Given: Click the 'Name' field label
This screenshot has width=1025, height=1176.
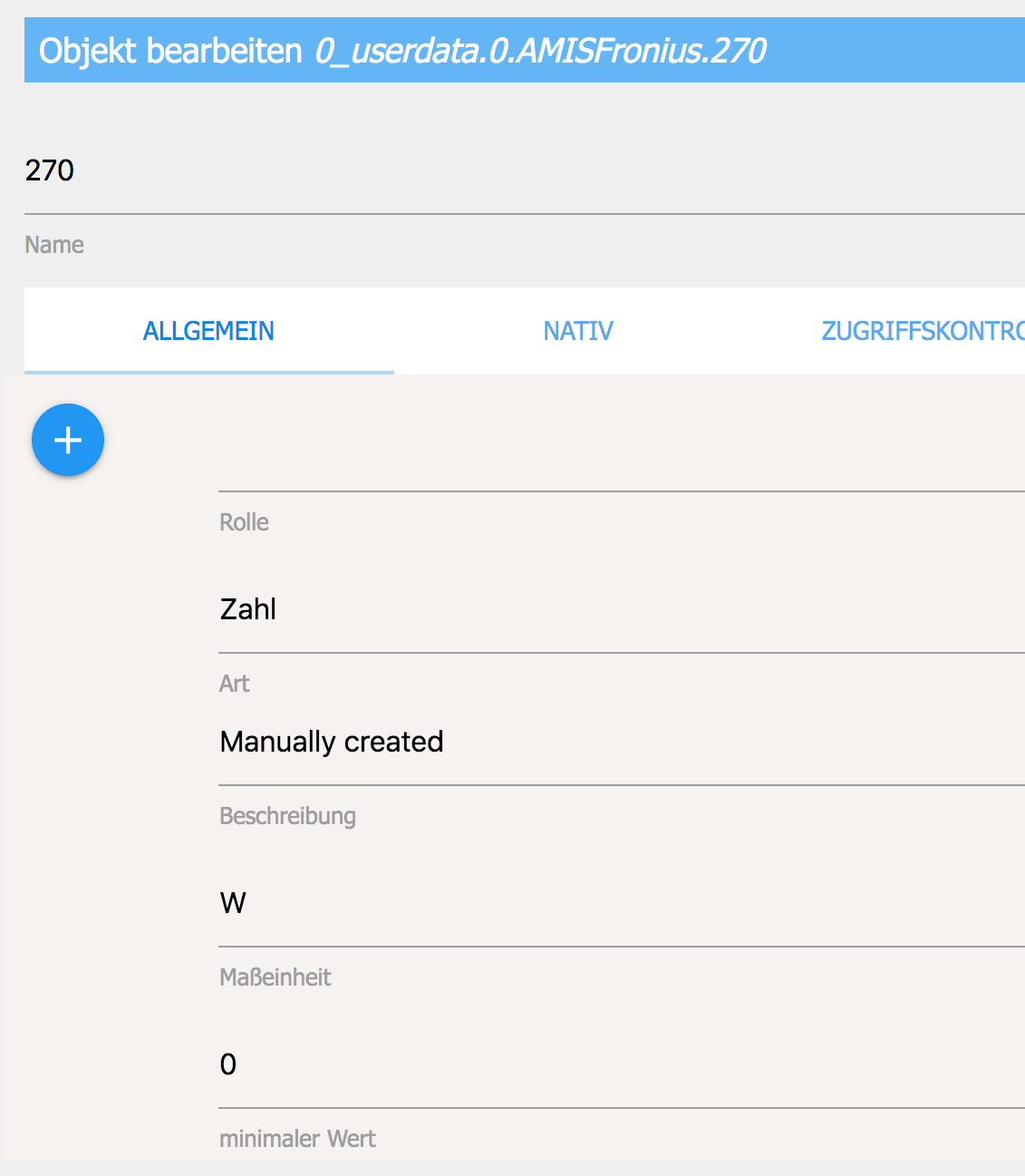Looking at the screenshot, I should pos(54,245).
